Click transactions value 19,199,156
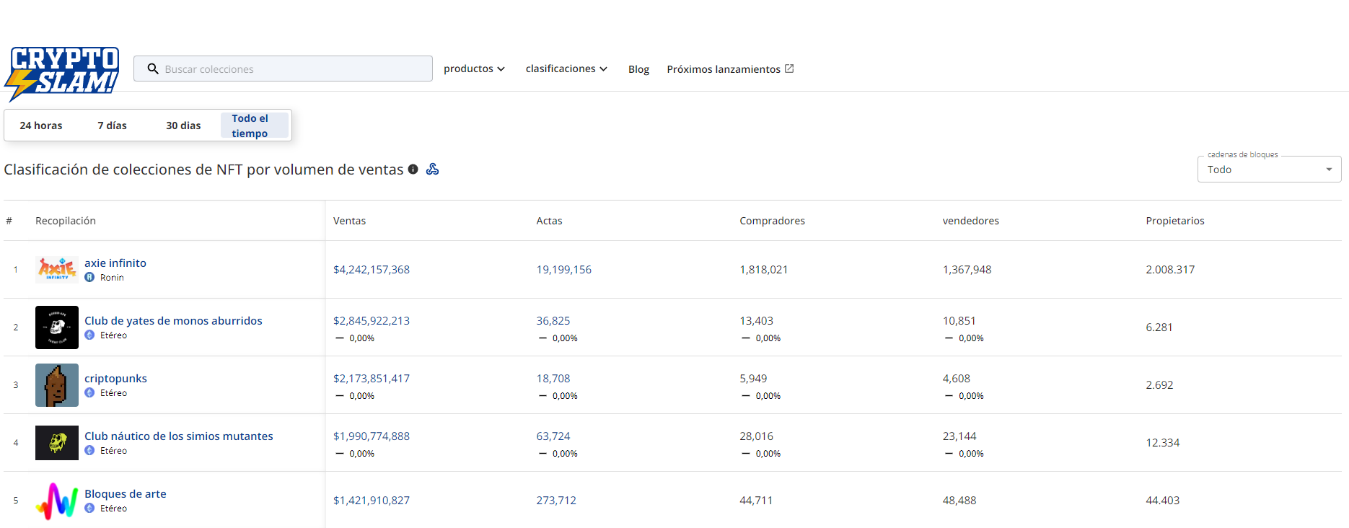1349x528 pixels. (564, 269)
